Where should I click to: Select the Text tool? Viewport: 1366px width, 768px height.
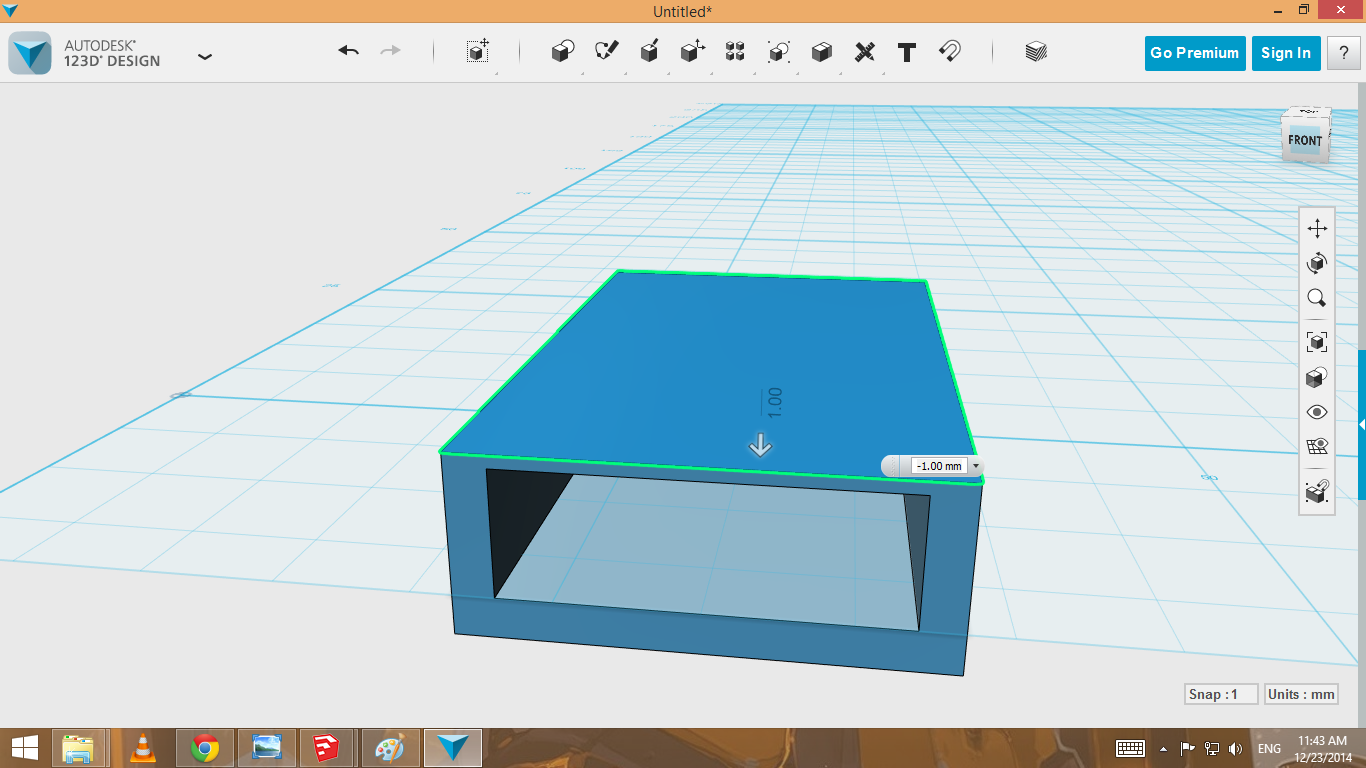pos(907,52)
